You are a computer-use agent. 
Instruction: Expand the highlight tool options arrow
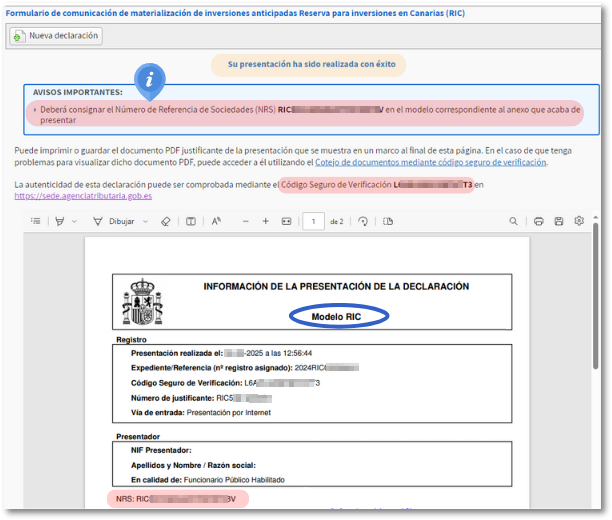pyautogui.click(x=75, y=221)
